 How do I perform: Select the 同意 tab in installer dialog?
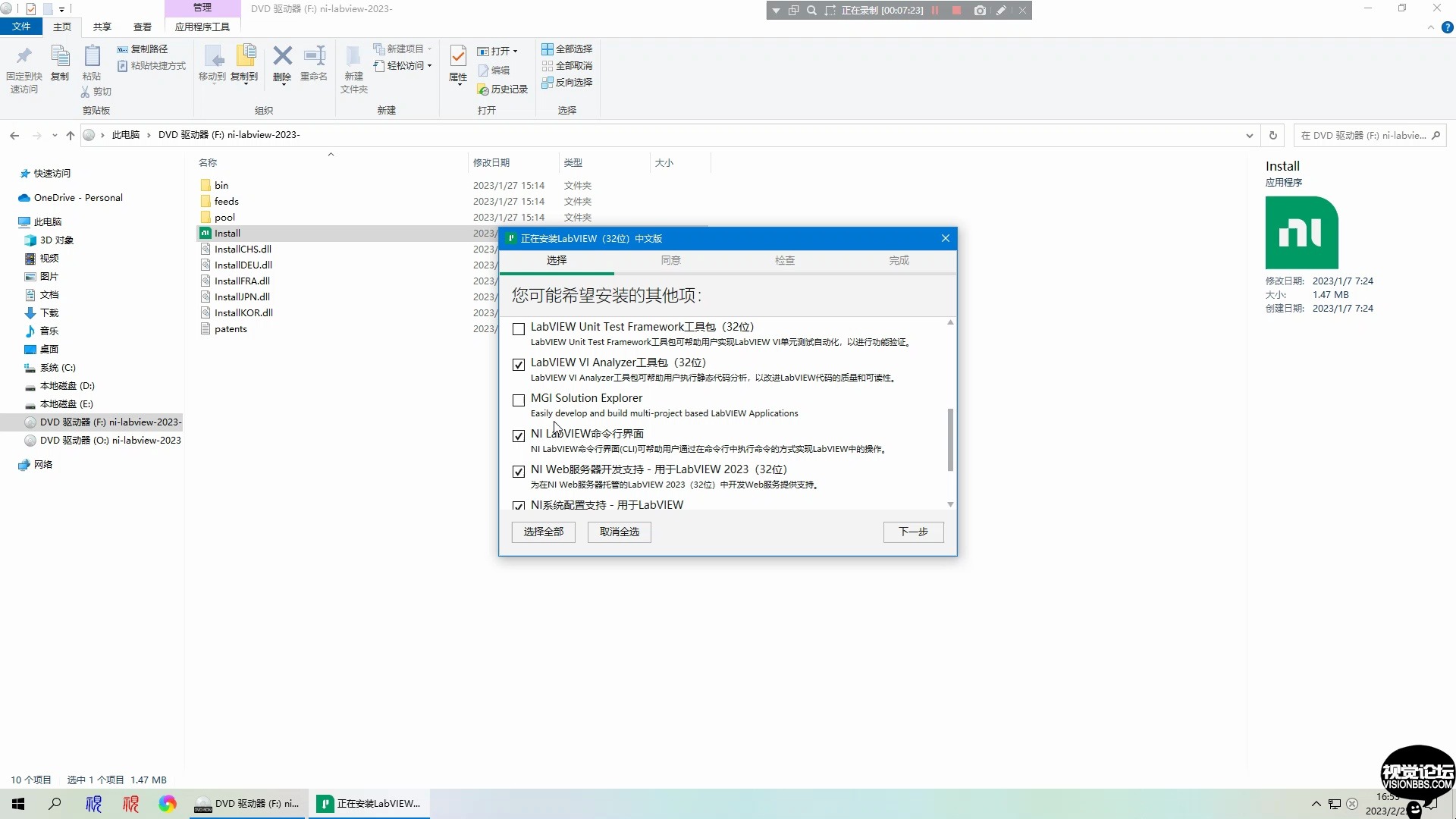point(670,260)
